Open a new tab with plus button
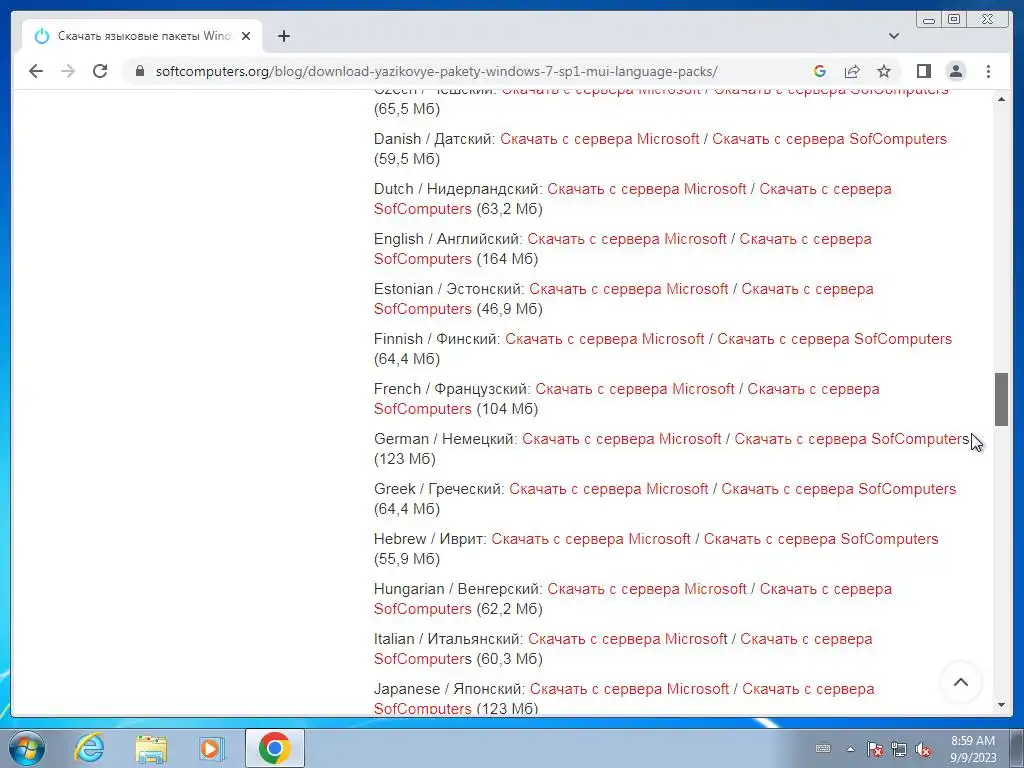 click(x=283, y=37)
